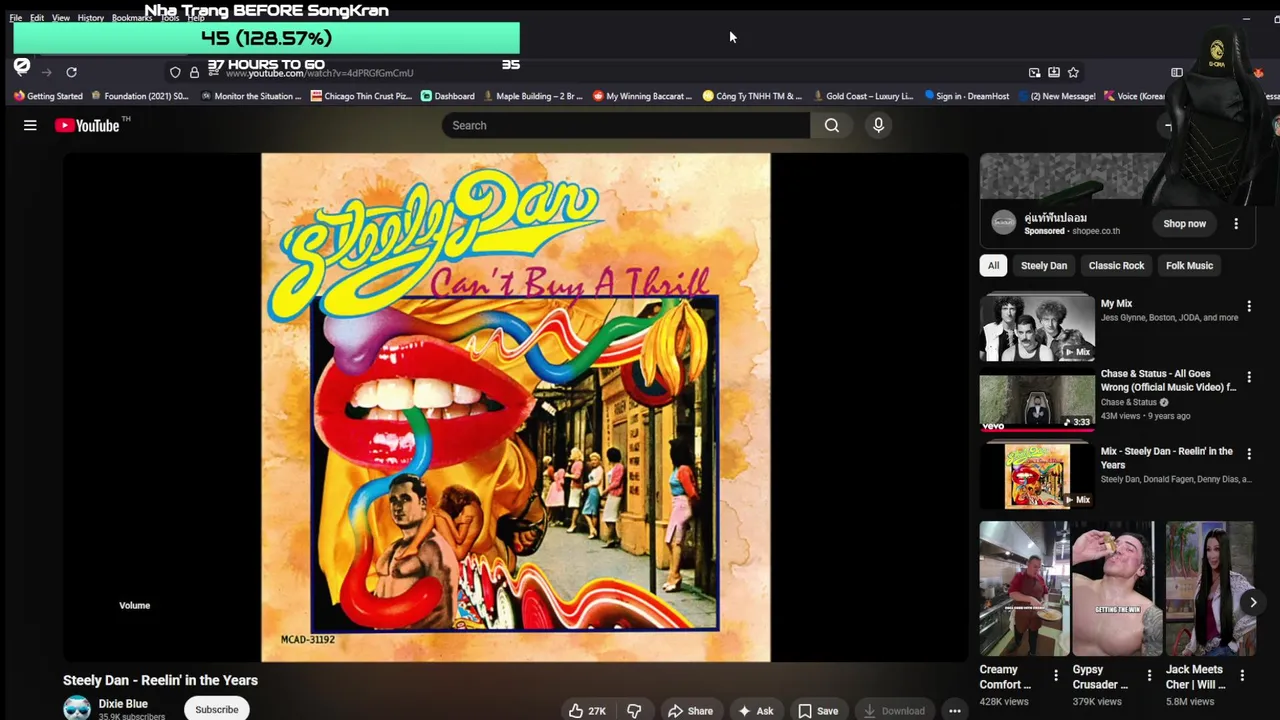This screenshot has width=1280, height=720.
Task: Click the Shop now button
Action: [x=1184, y=224]
